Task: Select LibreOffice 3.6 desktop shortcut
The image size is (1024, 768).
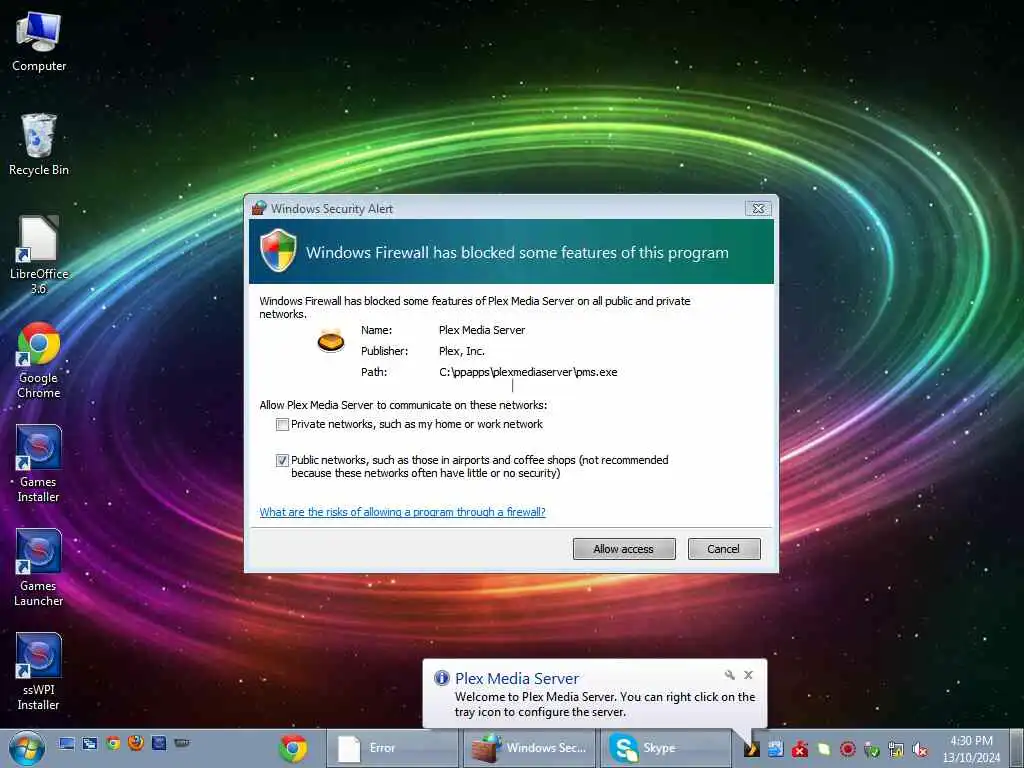Action: (39, 255)
